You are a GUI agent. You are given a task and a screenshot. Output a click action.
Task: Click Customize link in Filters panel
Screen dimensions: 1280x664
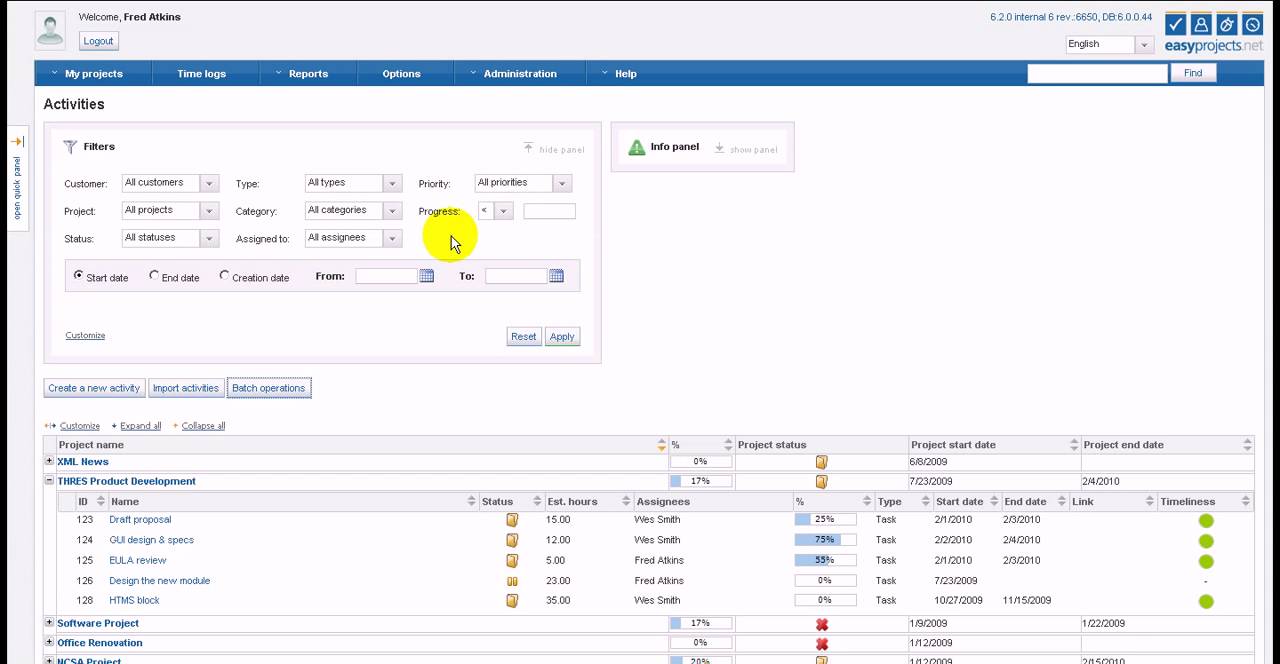click(x=85, y=335)
